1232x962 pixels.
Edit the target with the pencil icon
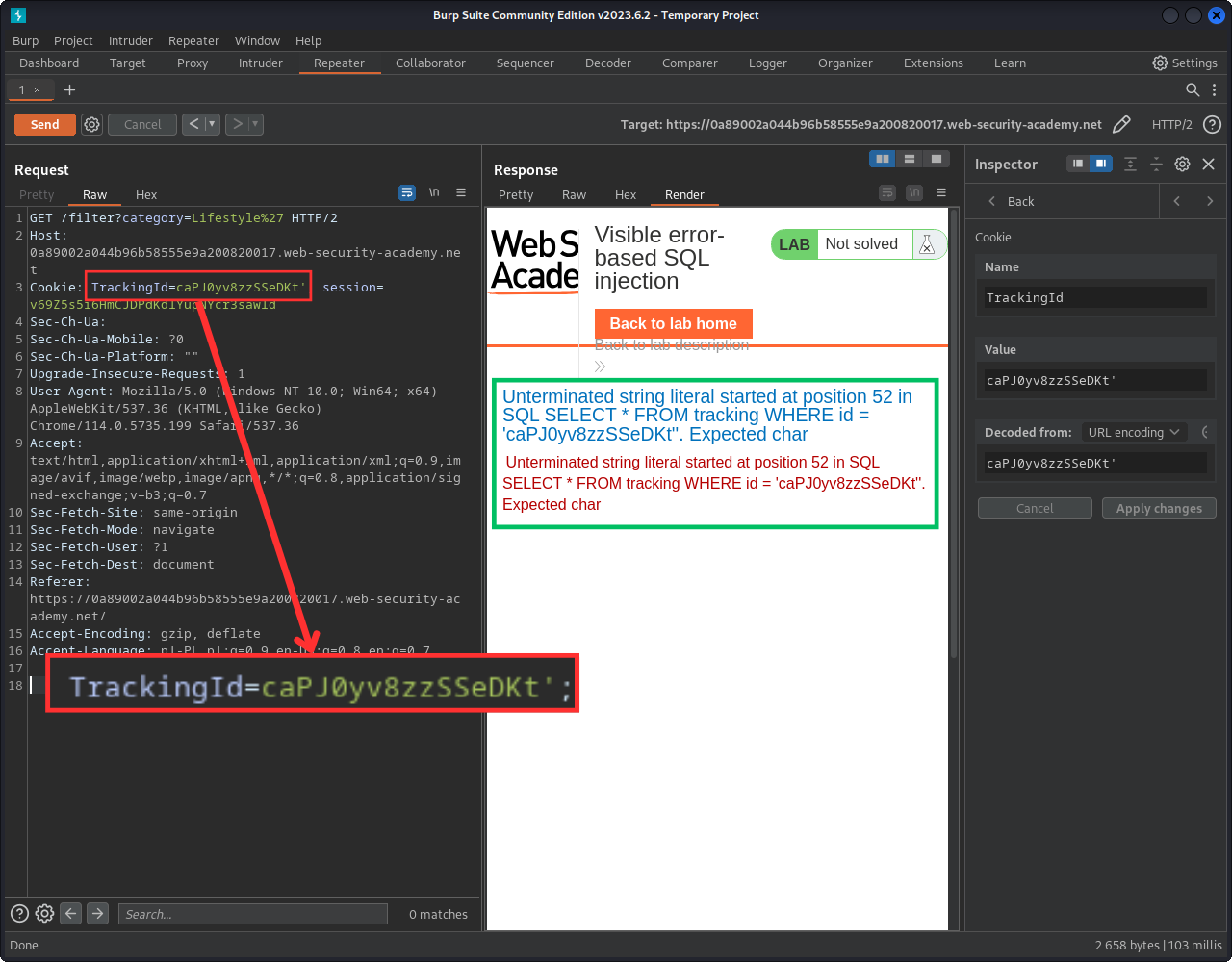[1121, 124]
